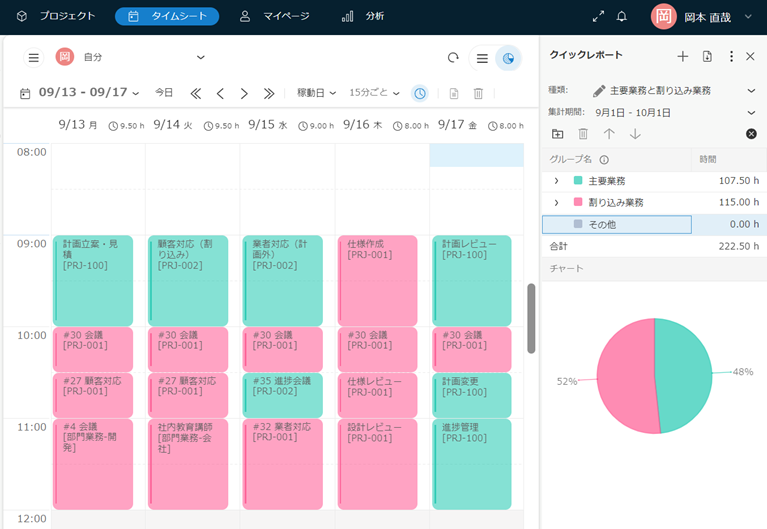
Task: Move group down
Action: [x=635, y=134]
